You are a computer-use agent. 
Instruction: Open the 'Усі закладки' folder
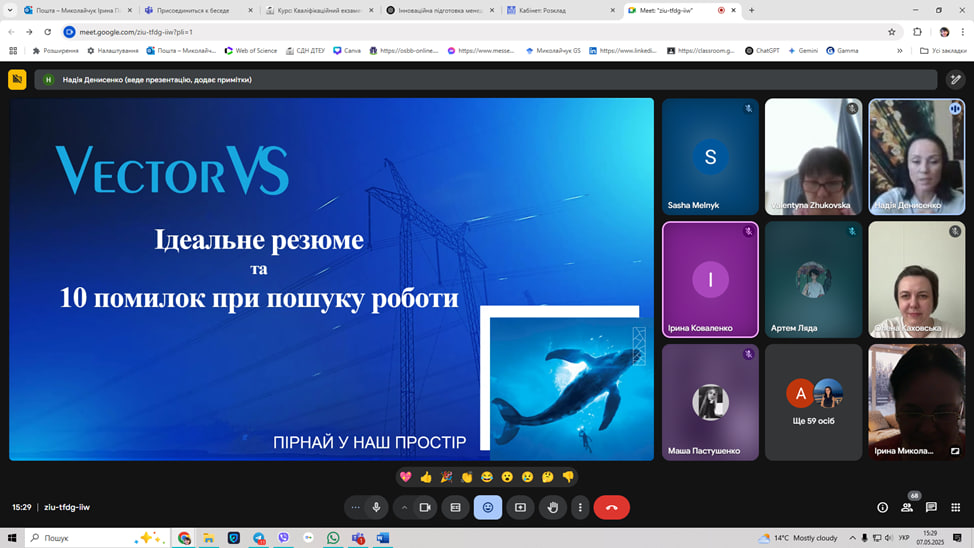[943, 51]
